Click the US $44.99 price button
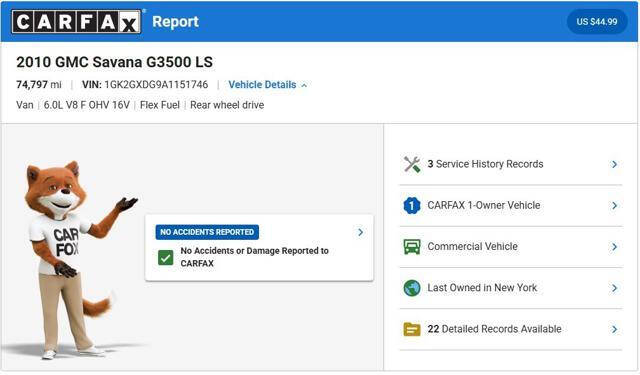Viewport: 640px width, 375px height. [597, 22]
